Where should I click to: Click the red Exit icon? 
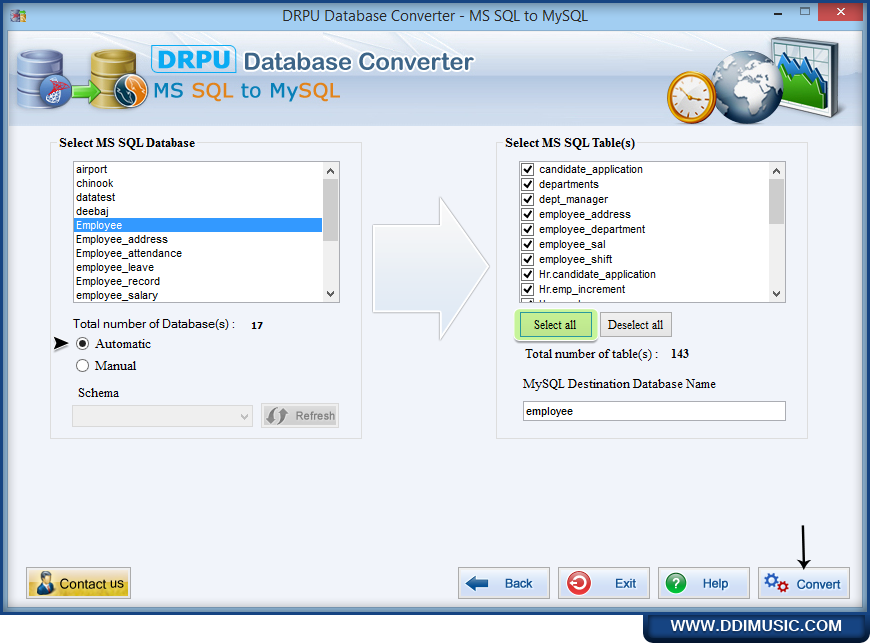point(579,583)
